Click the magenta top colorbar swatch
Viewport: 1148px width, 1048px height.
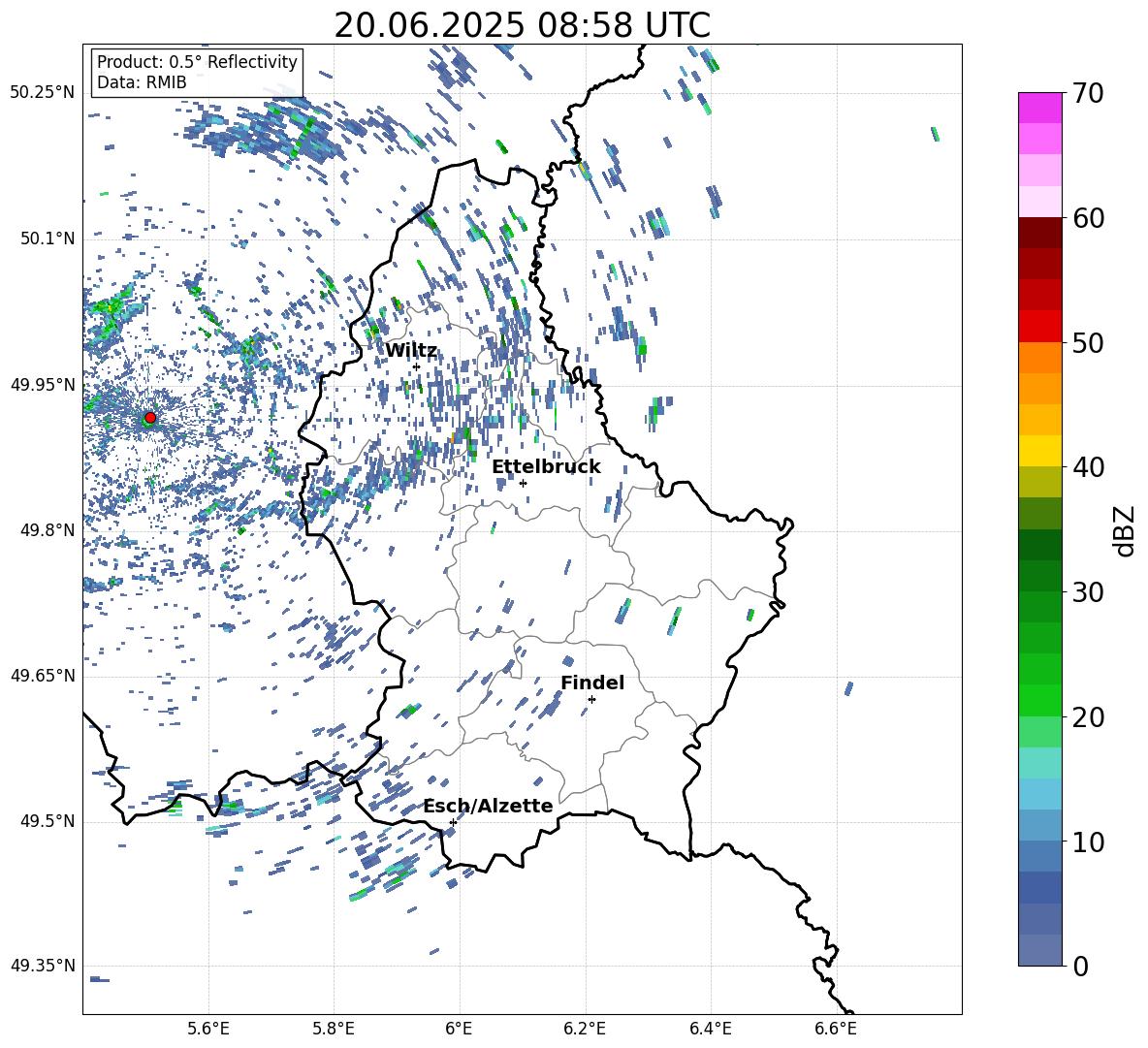tap(1039, 108)
